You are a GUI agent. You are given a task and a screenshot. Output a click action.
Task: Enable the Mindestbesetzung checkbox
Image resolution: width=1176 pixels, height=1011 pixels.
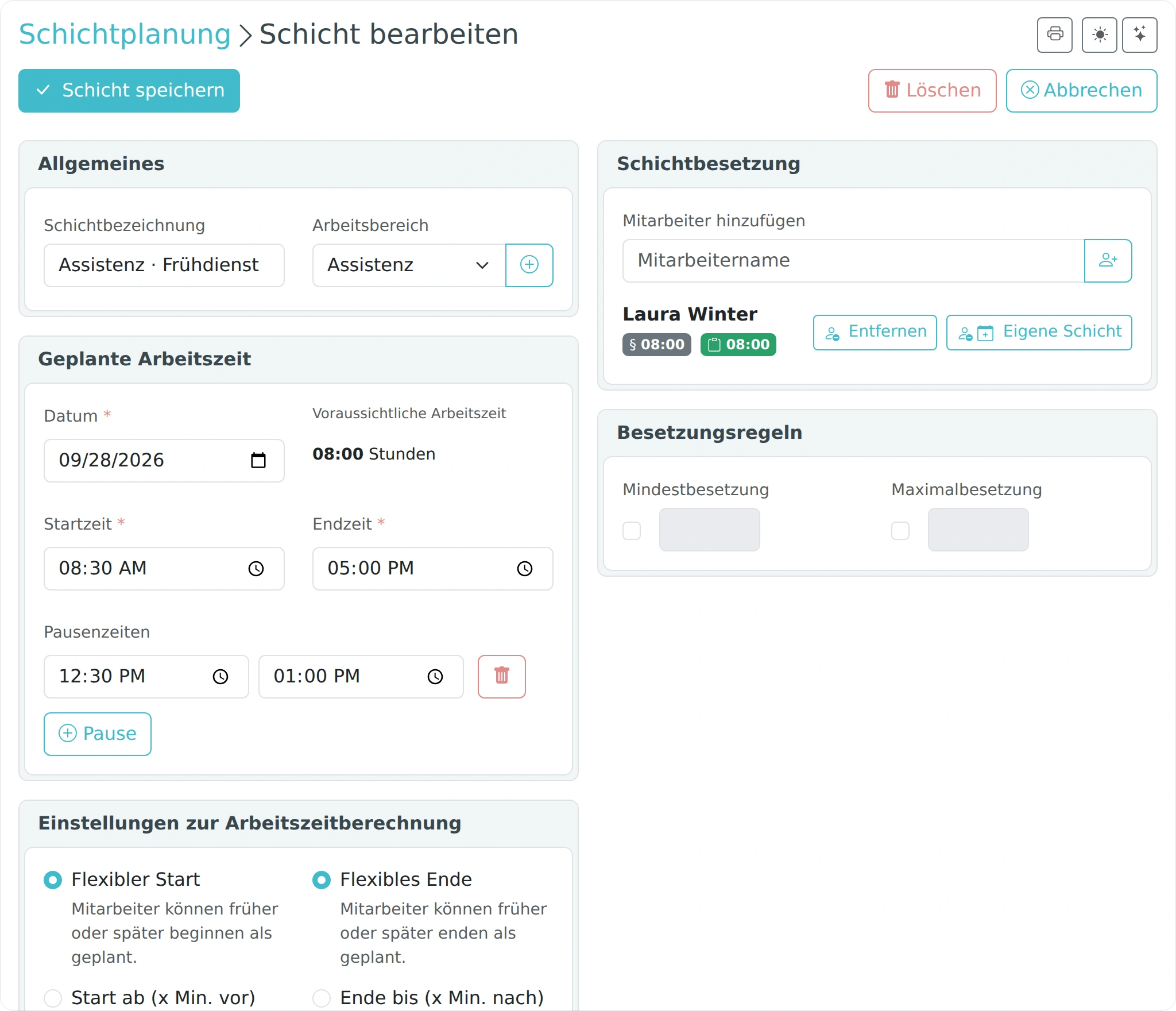pyautogui.click(x=632, y=530)
